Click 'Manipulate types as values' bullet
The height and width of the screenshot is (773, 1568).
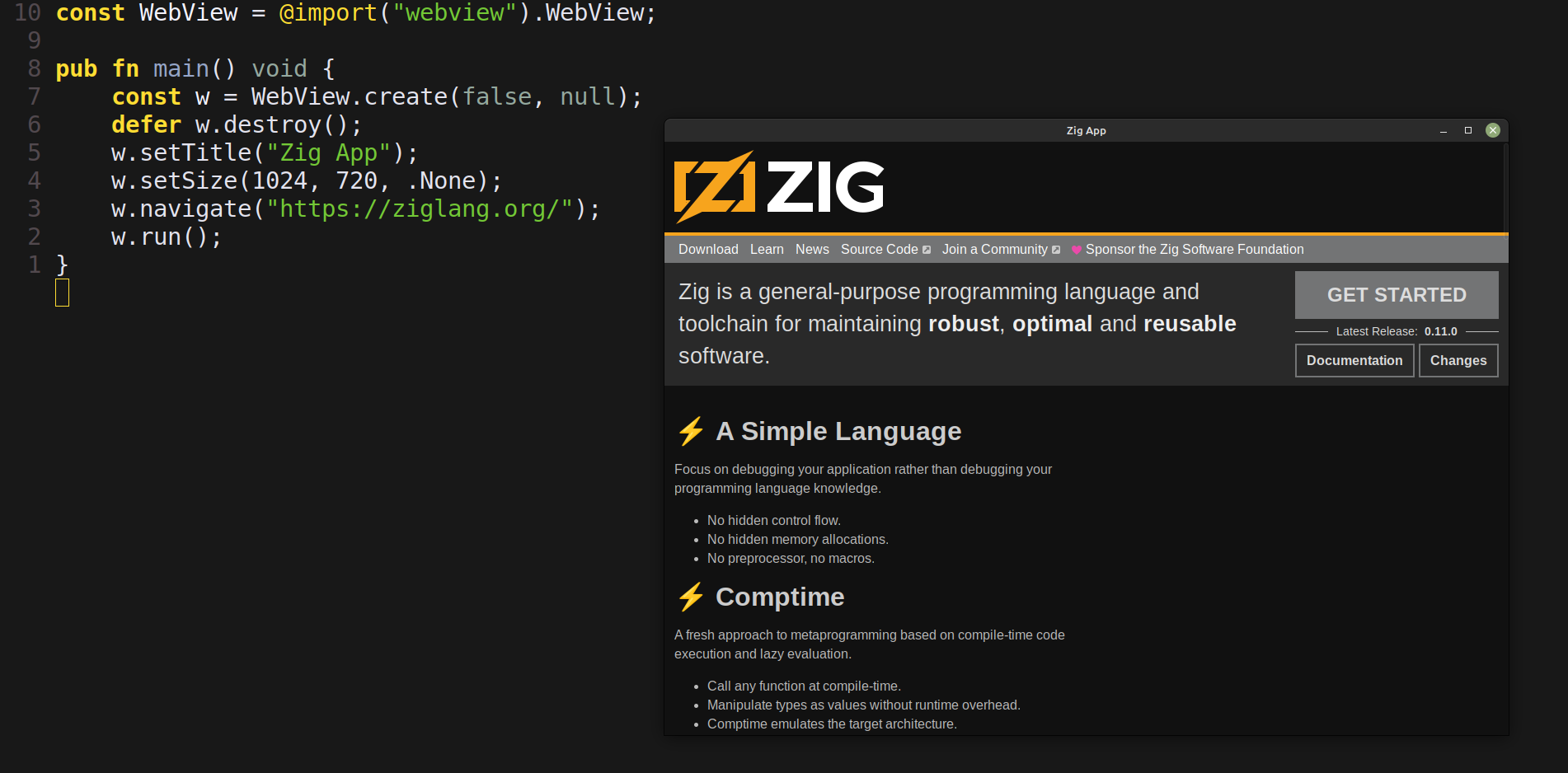[x=864, y=705]
